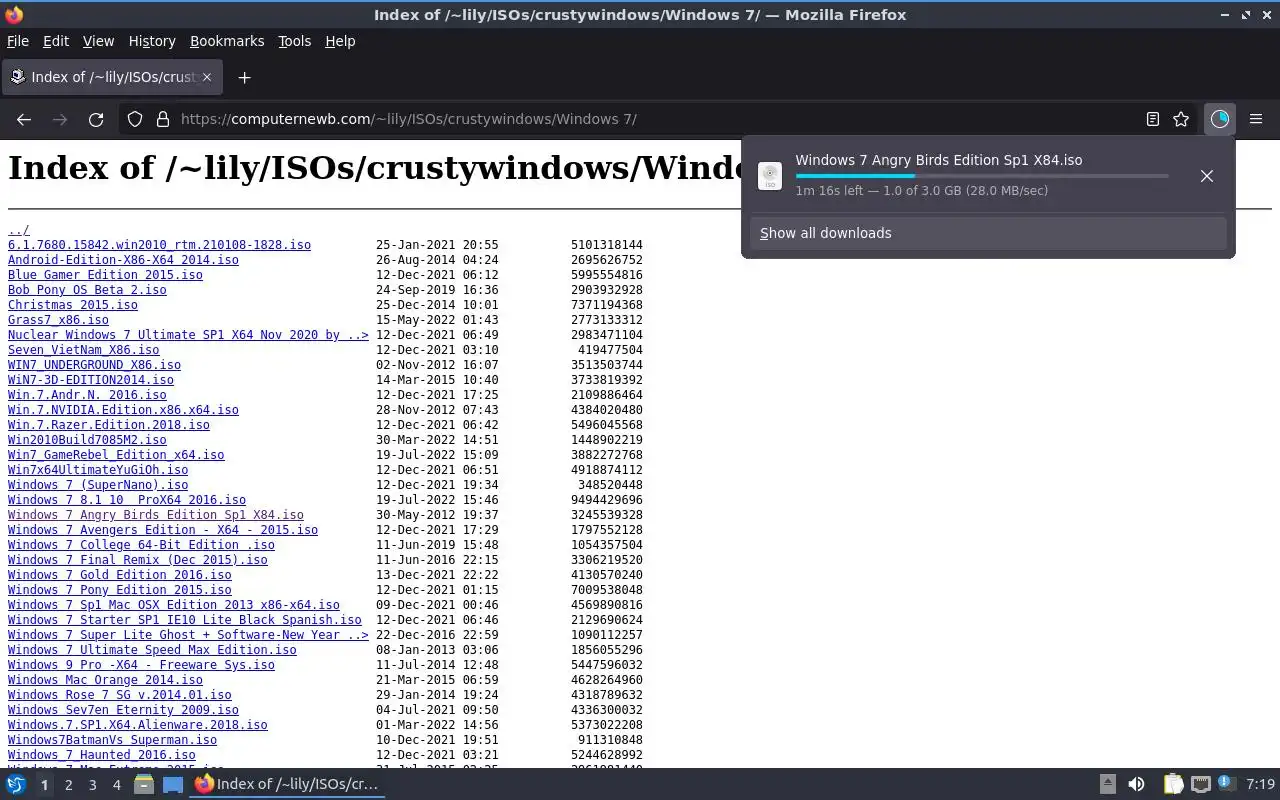Viewport: 1280px width, 800px height.
Task: Bookmark this page with the star icon
Action: coord(1181,119)
